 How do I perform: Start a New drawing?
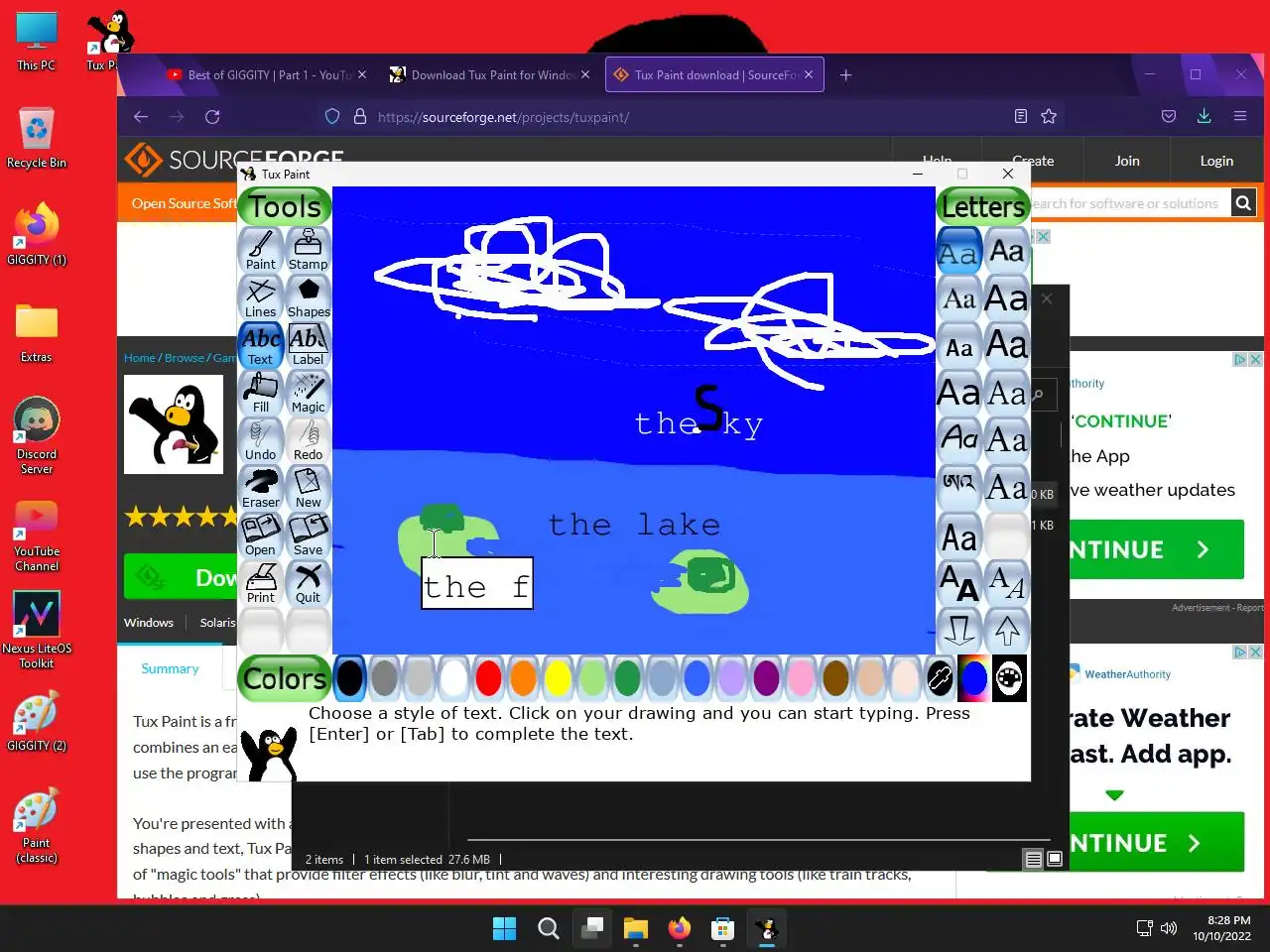click(309, 488)
